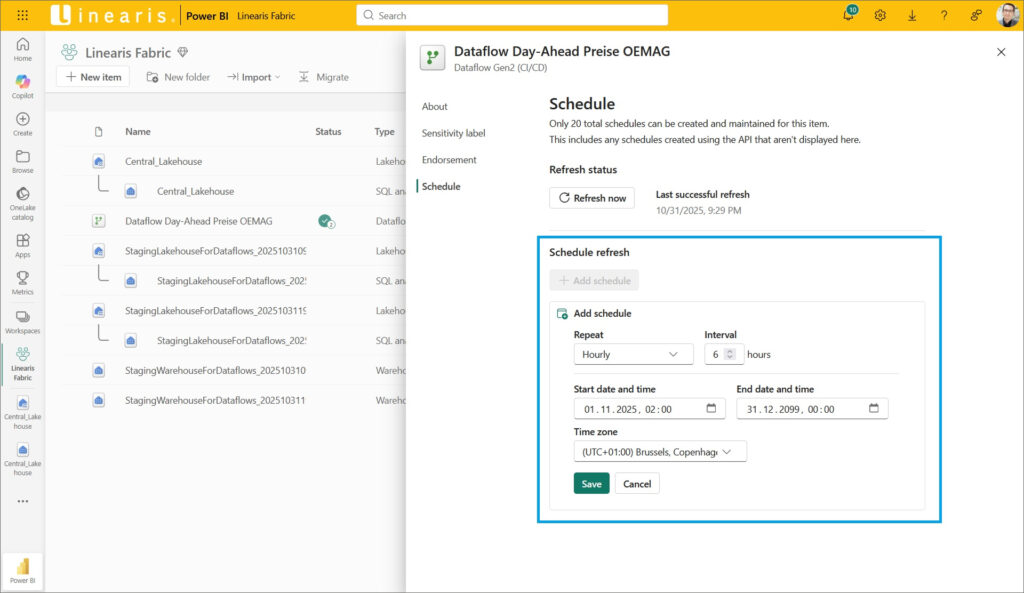Image resolution: width=1024 pixels, height=593 pixels.
Task: Adjust the Interval hours stepper
Action: coord(730,354)
